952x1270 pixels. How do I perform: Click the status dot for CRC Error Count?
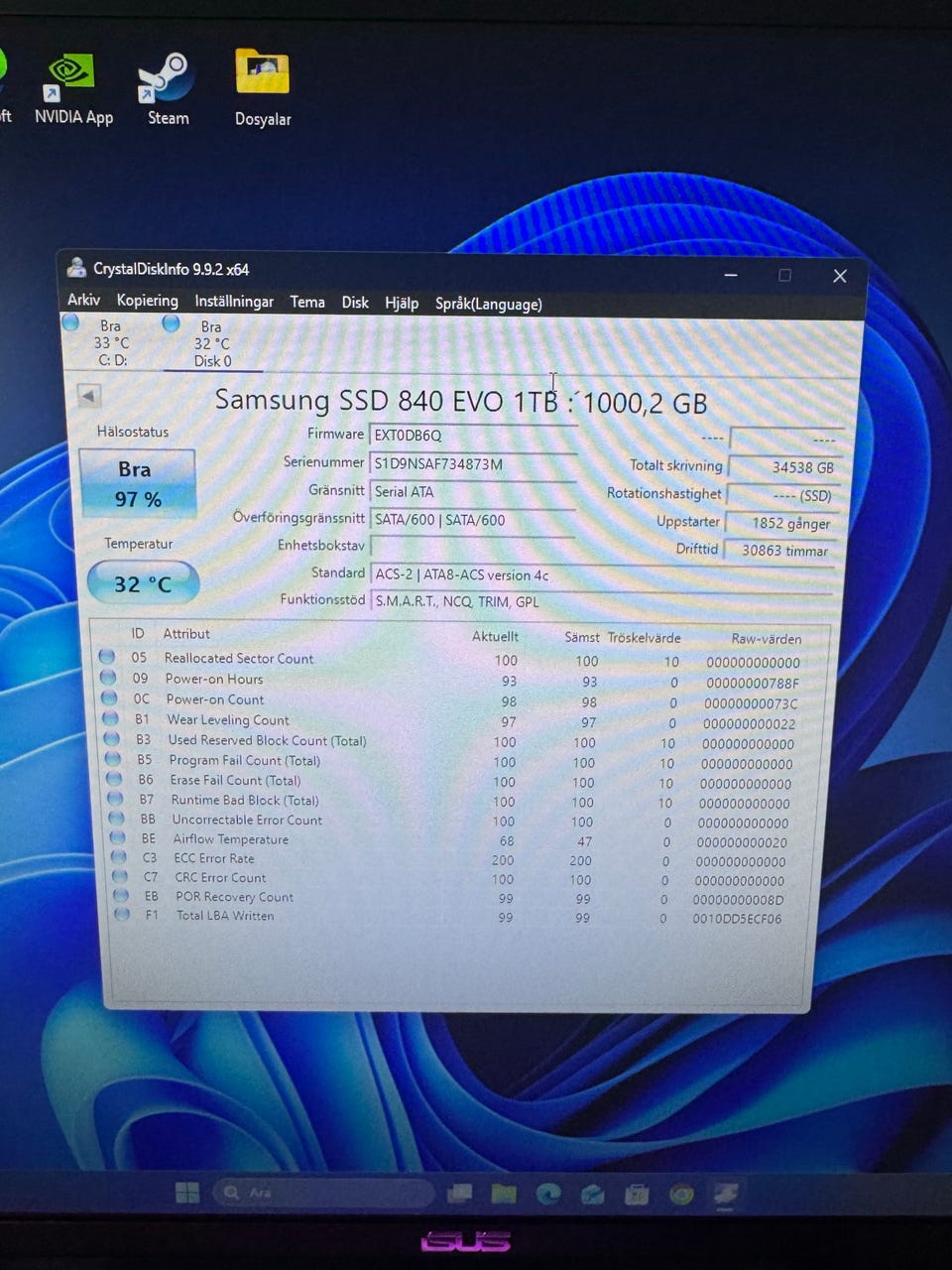click(120, 876)
